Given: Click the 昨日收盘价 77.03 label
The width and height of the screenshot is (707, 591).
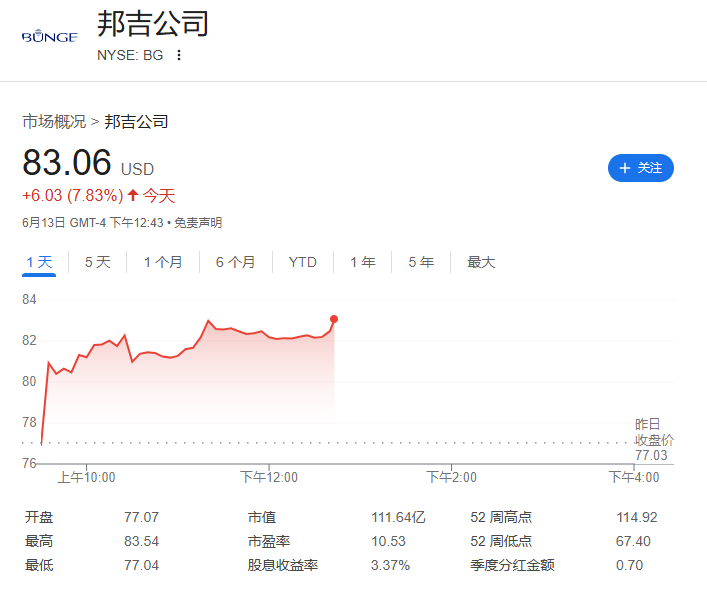Looking at the screenshot, I should point(654,440).
